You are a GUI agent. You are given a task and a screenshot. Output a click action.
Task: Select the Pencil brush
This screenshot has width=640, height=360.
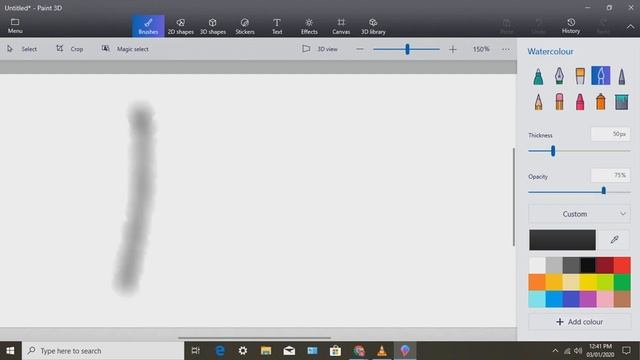(538, 101)
